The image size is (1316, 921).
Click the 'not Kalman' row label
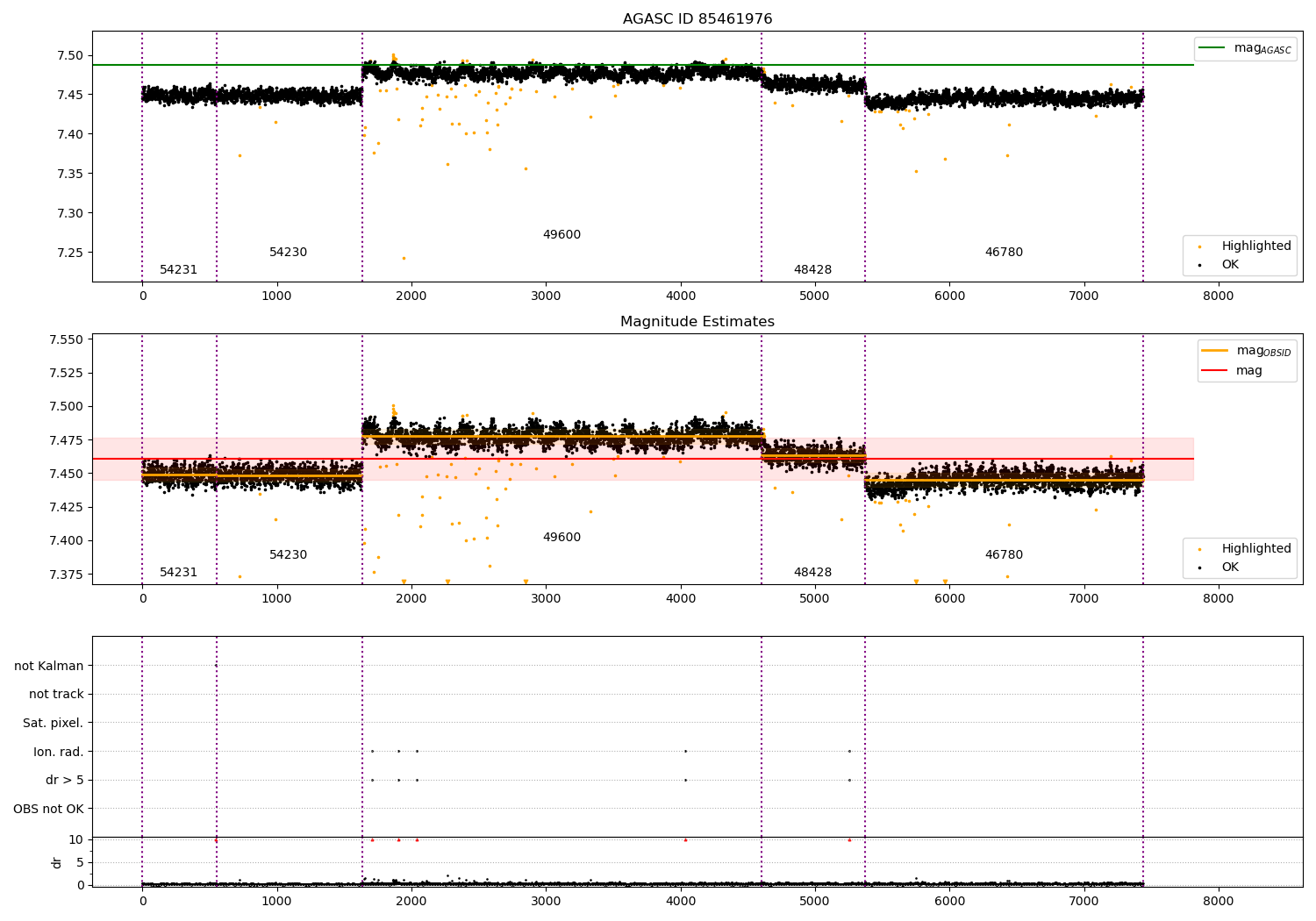pos(49,666)
